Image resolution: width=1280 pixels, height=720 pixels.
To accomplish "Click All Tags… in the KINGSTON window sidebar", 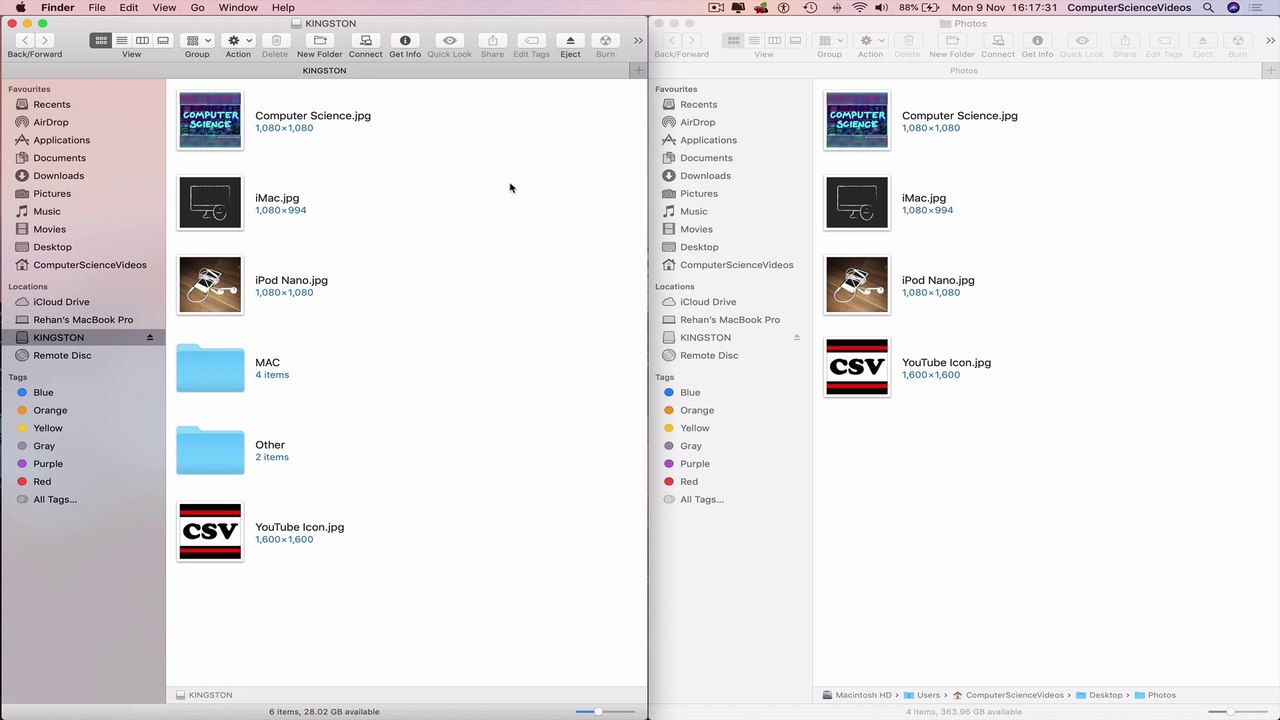I will (55, 500).
